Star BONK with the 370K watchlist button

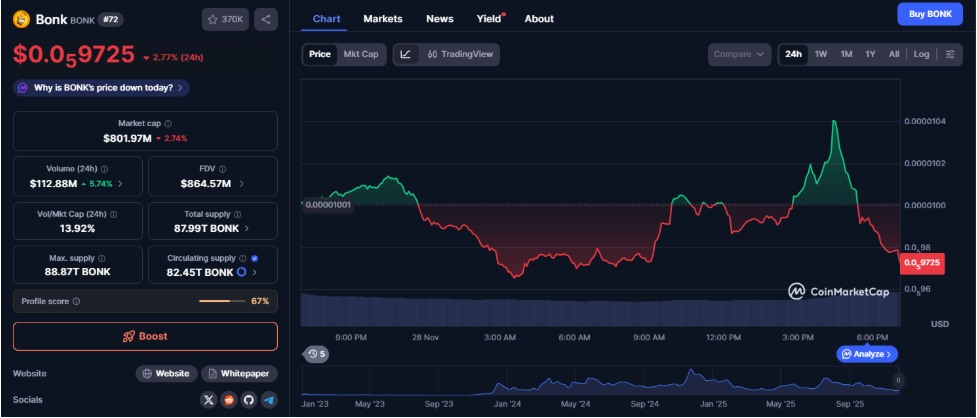[225, 19]
